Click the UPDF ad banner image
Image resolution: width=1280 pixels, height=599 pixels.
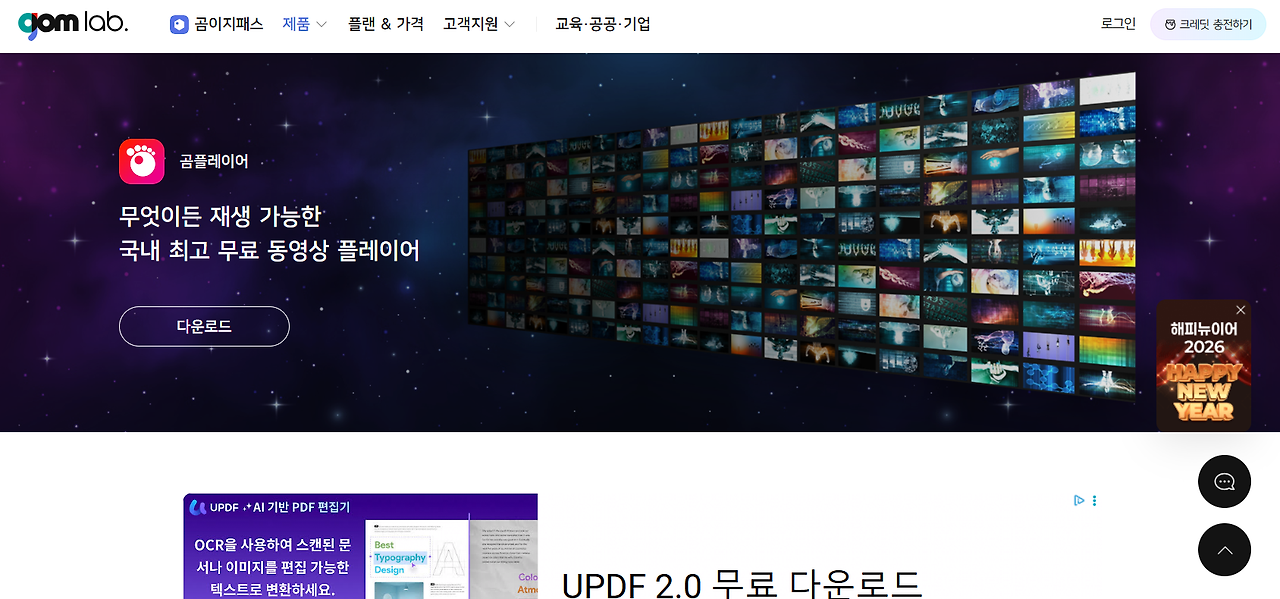pos(360,546)
